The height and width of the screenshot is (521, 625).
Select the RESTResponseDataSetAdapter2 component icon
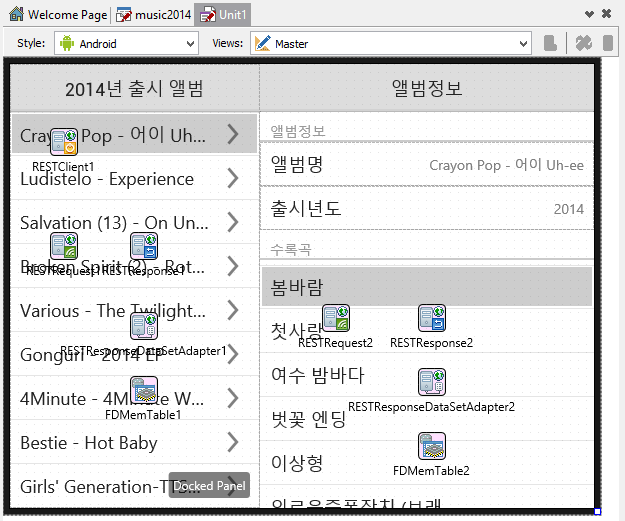point(432,382)
